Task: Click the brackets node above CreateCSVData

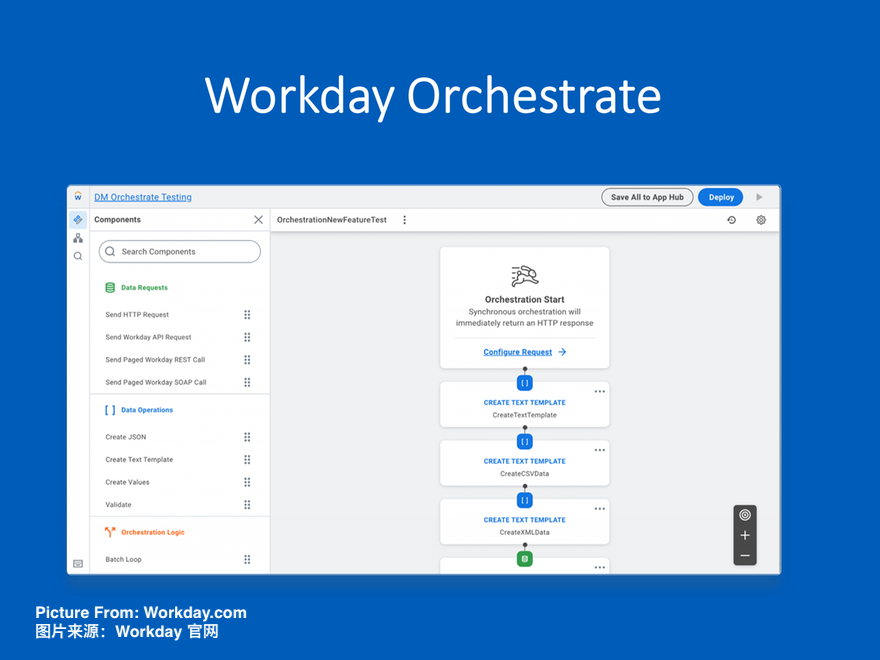Action: (525, 441)
